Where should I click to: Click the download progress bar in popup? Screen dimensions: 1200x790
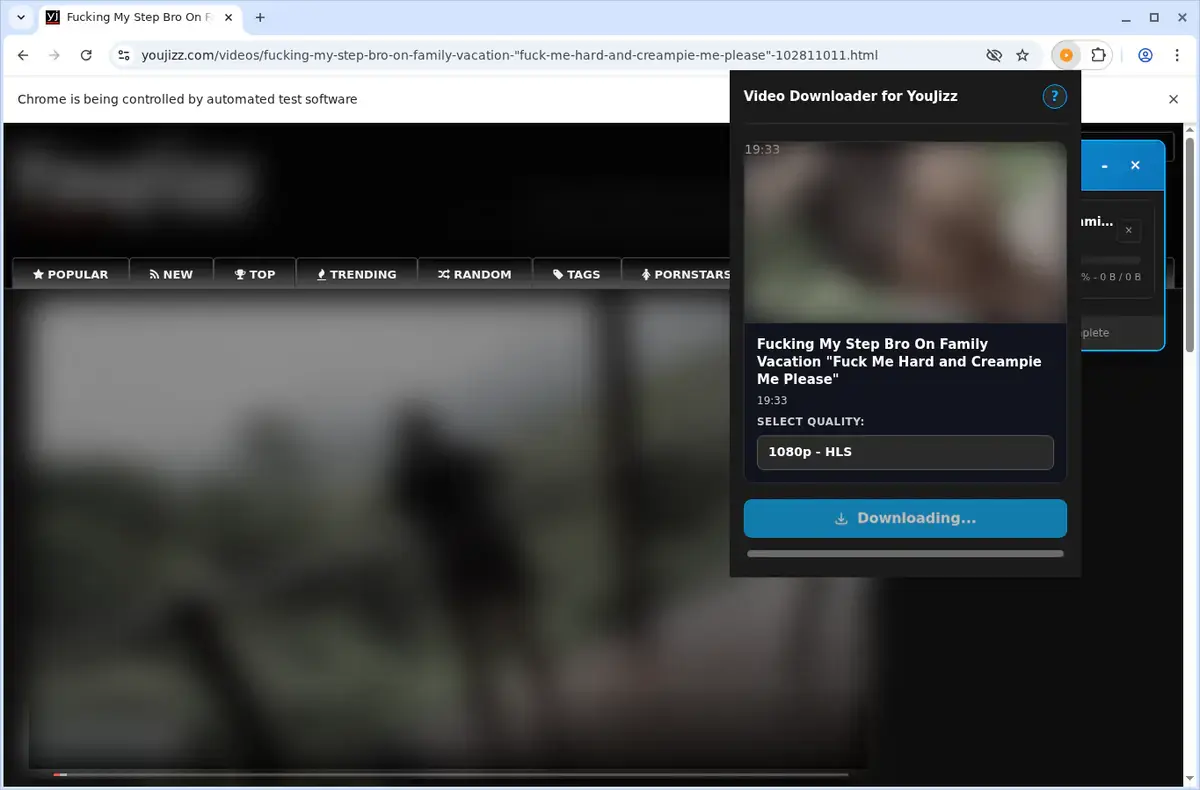[905, 553]
